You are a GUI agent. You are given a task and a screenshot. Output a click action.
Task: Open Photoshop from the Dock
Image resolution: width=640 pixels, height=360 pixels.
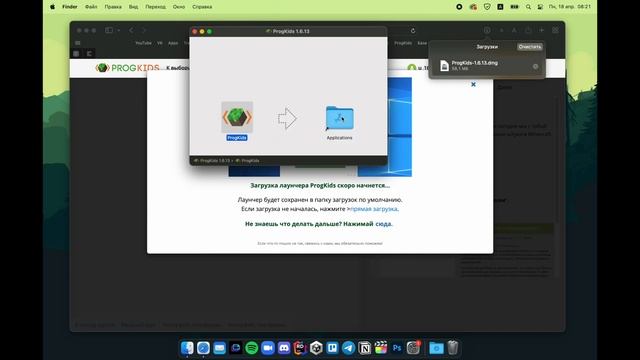397,348
